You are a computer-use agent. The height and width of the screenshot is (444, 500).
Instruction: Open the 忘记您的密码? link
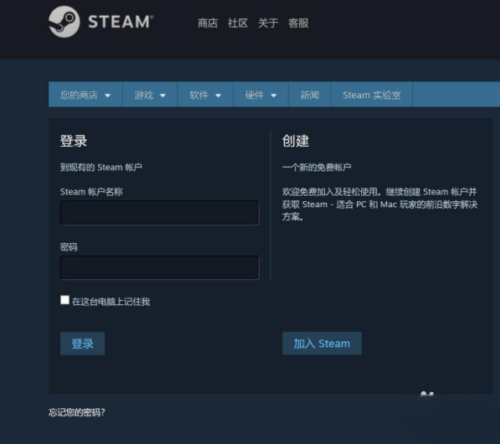pyautogui.click(x=77, y=413)
